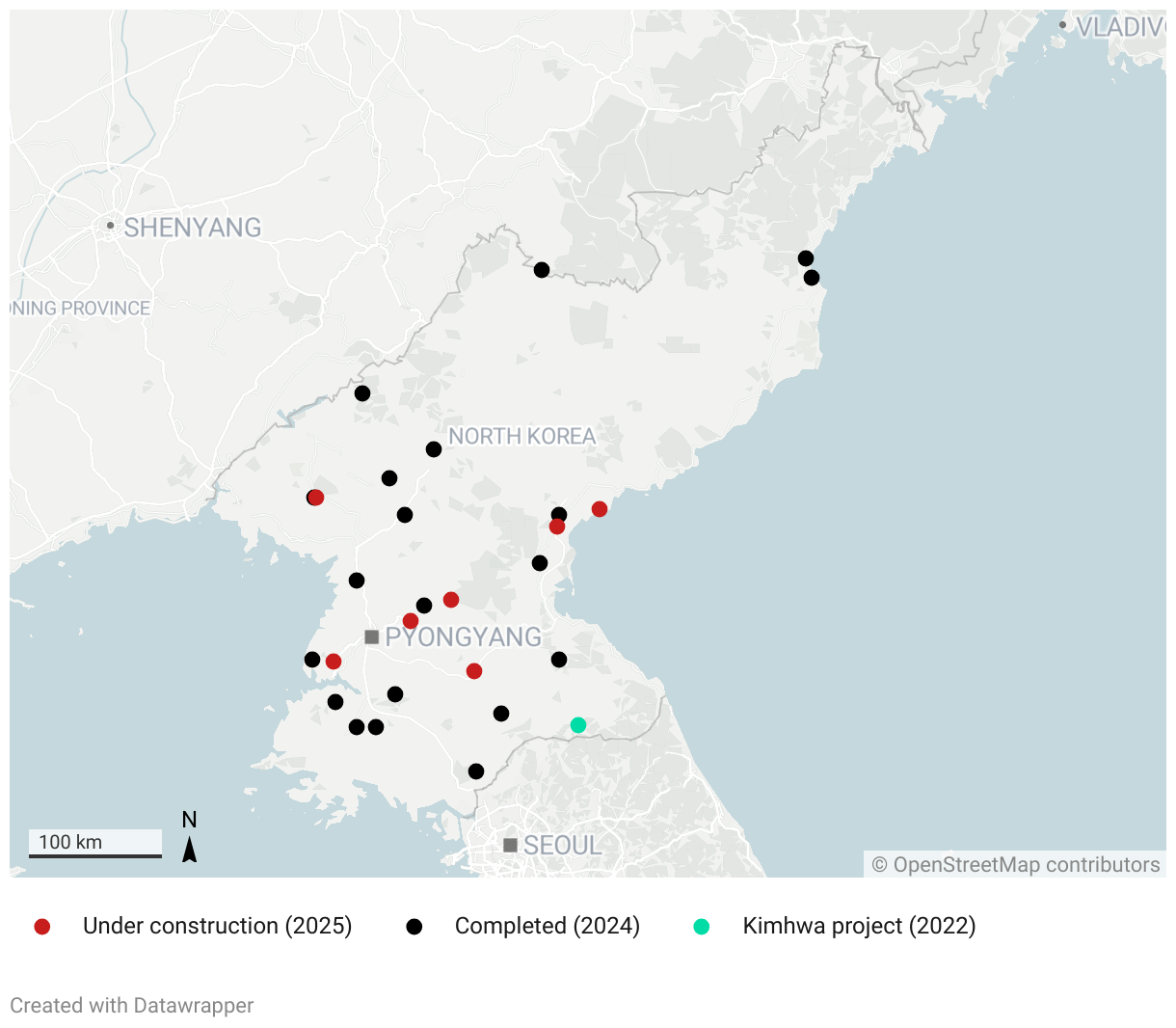Click the black Completed legend swatch
Image resolution: width=1176 pixels, height=1028 pixels.
coord(414,927)
